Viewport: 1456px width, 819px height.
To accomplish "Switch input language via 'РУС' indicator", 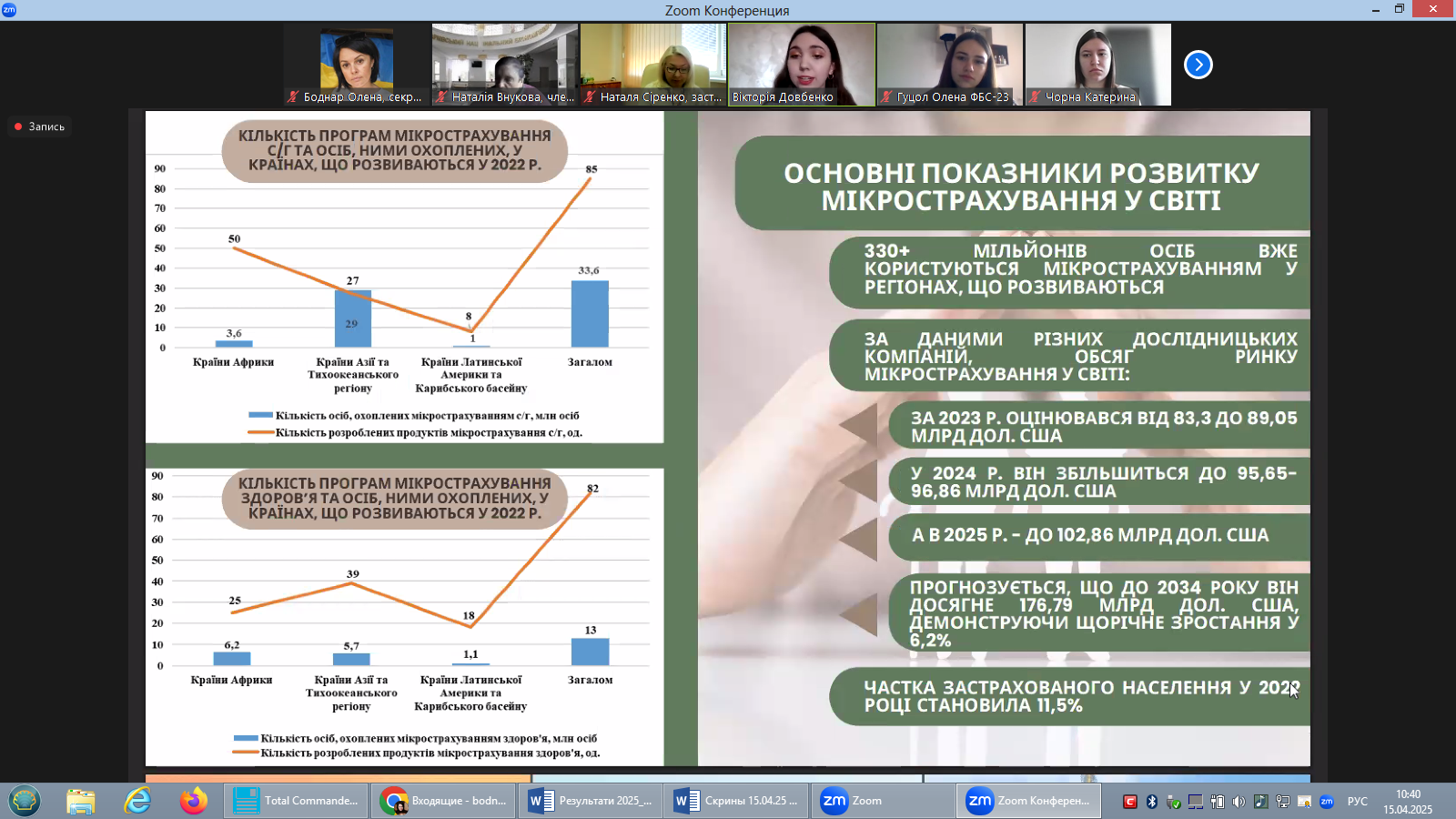I will pyautogui.click(x=1358, y=802).
